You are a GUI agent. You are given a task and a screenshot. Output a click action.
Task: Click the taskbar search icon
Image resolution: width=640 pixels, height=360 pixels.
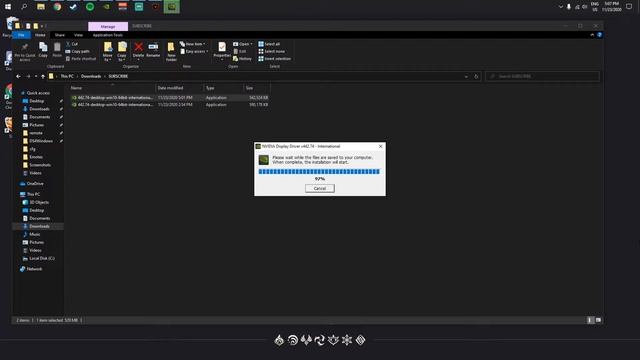tap(24, 7)
